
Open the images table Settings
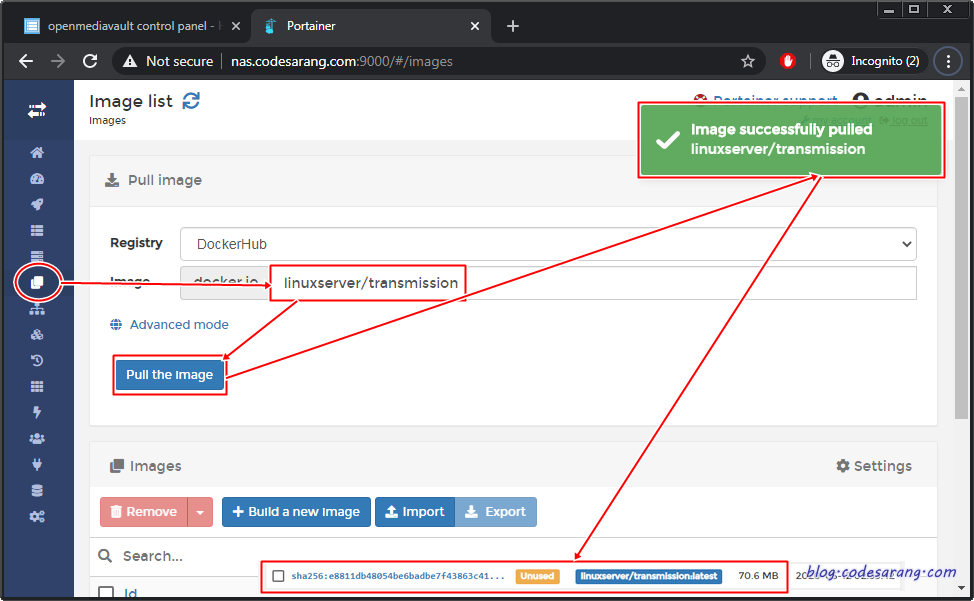(x=874, y=466)
